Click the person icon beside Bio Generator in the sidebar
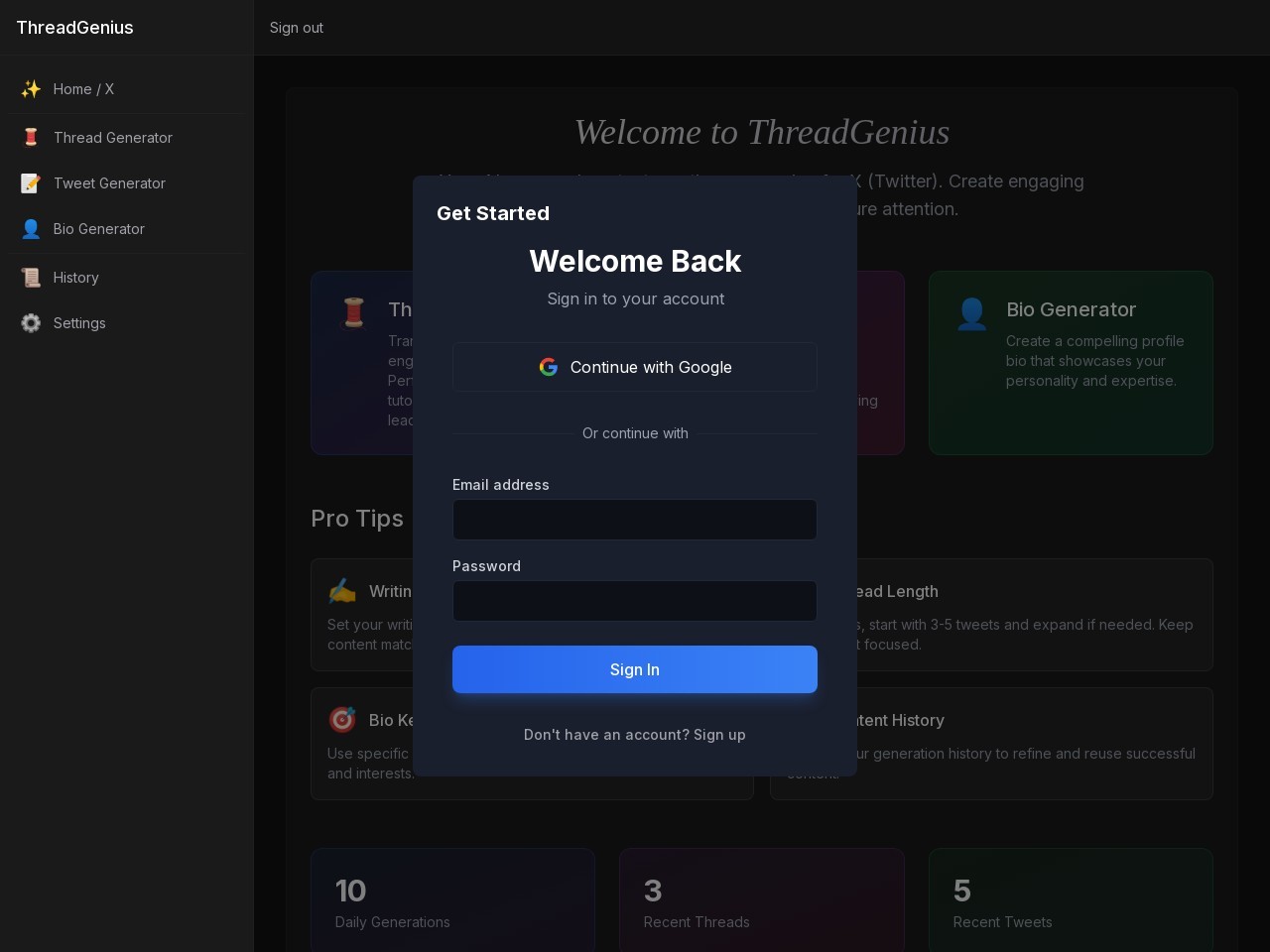Image resolution: width=1270 pixels, height=952 pixels. click(31, 229)
